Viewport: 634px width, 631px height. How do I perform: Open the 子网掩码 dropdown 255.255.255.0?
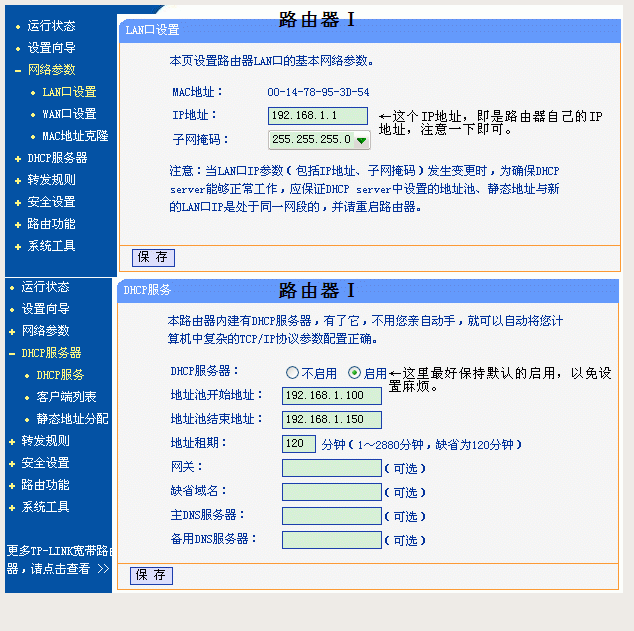[319, 140]
